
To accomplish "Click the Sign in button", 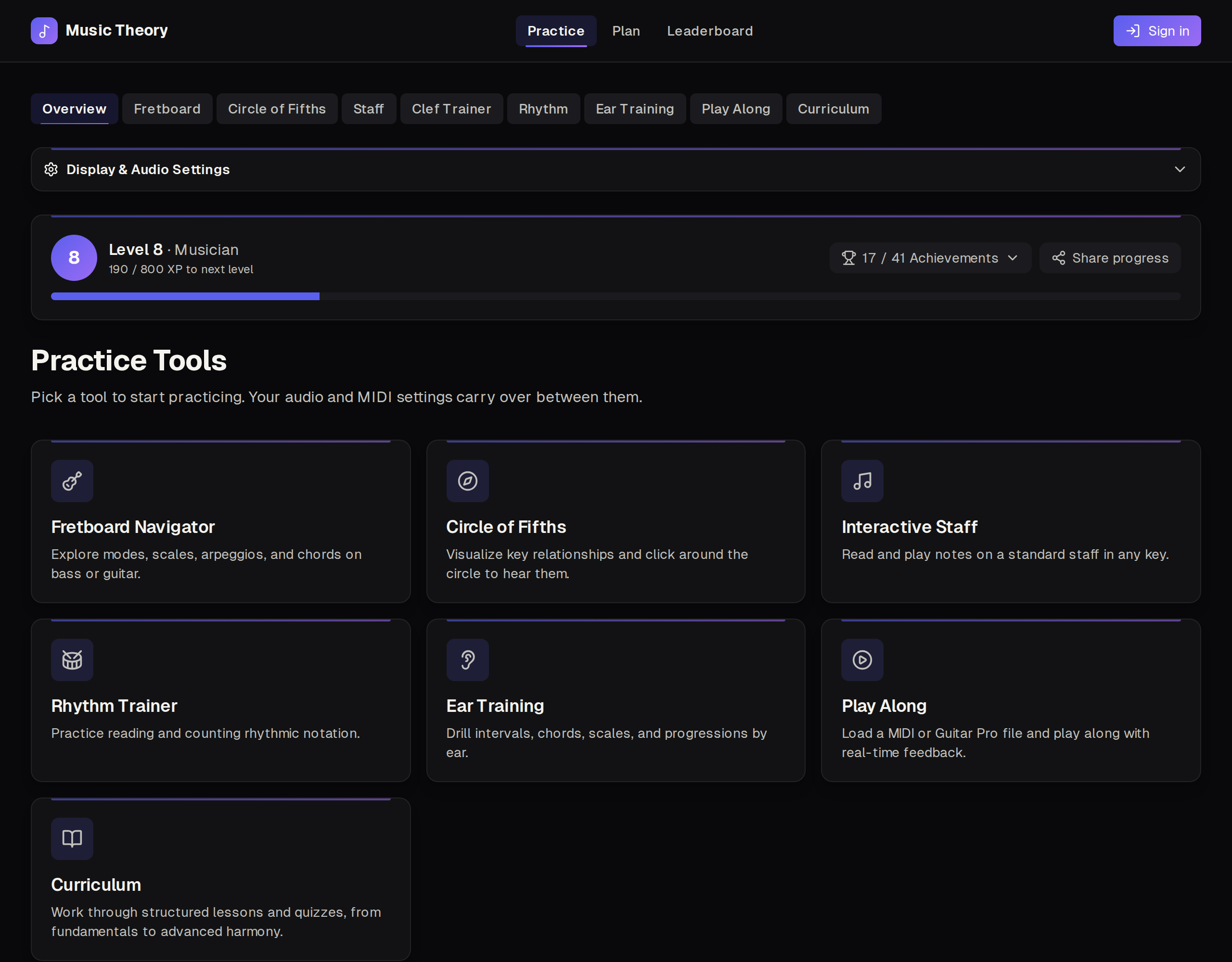I will point(1157,31).
